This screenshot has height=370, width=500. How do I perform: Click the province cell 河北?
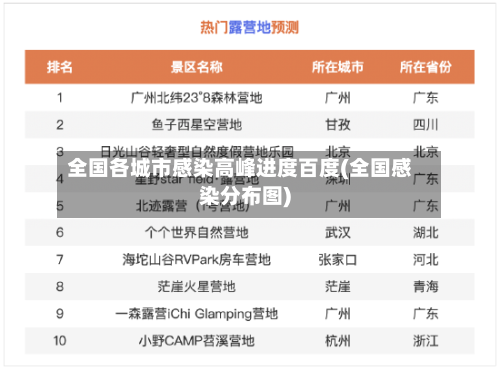(426, 260)
